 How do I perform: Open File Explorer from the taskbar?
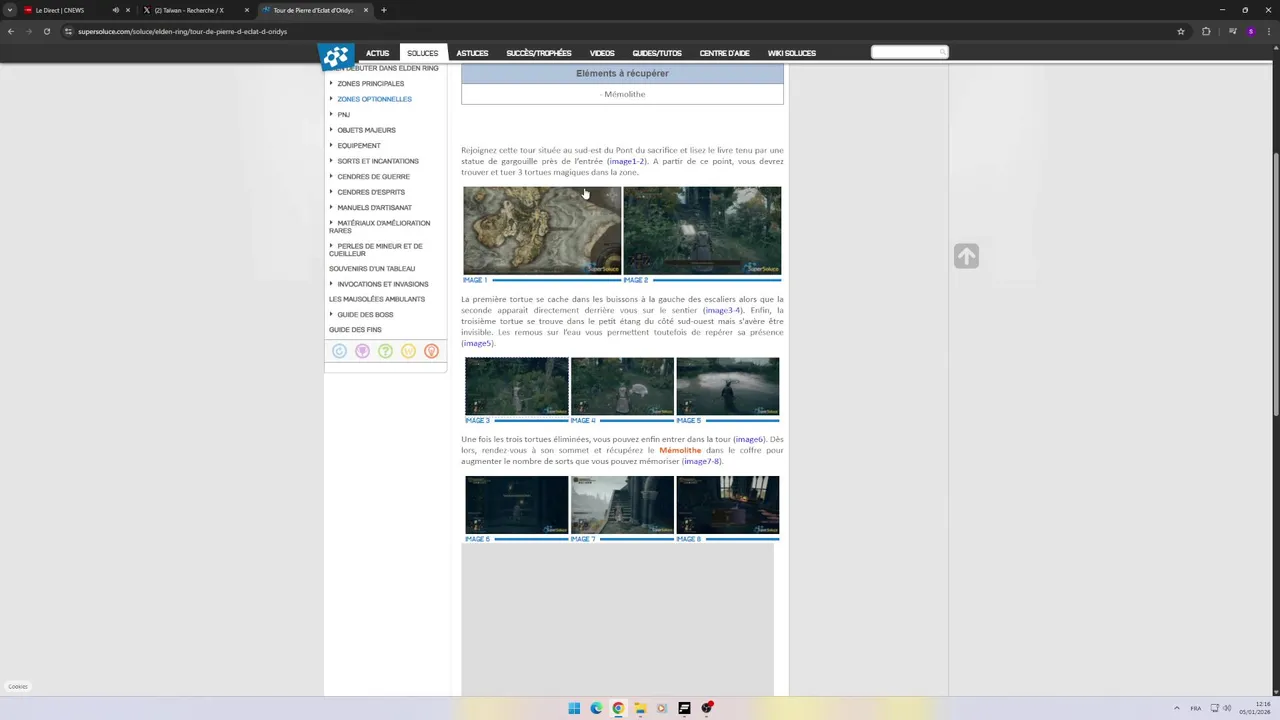point(640,708)
